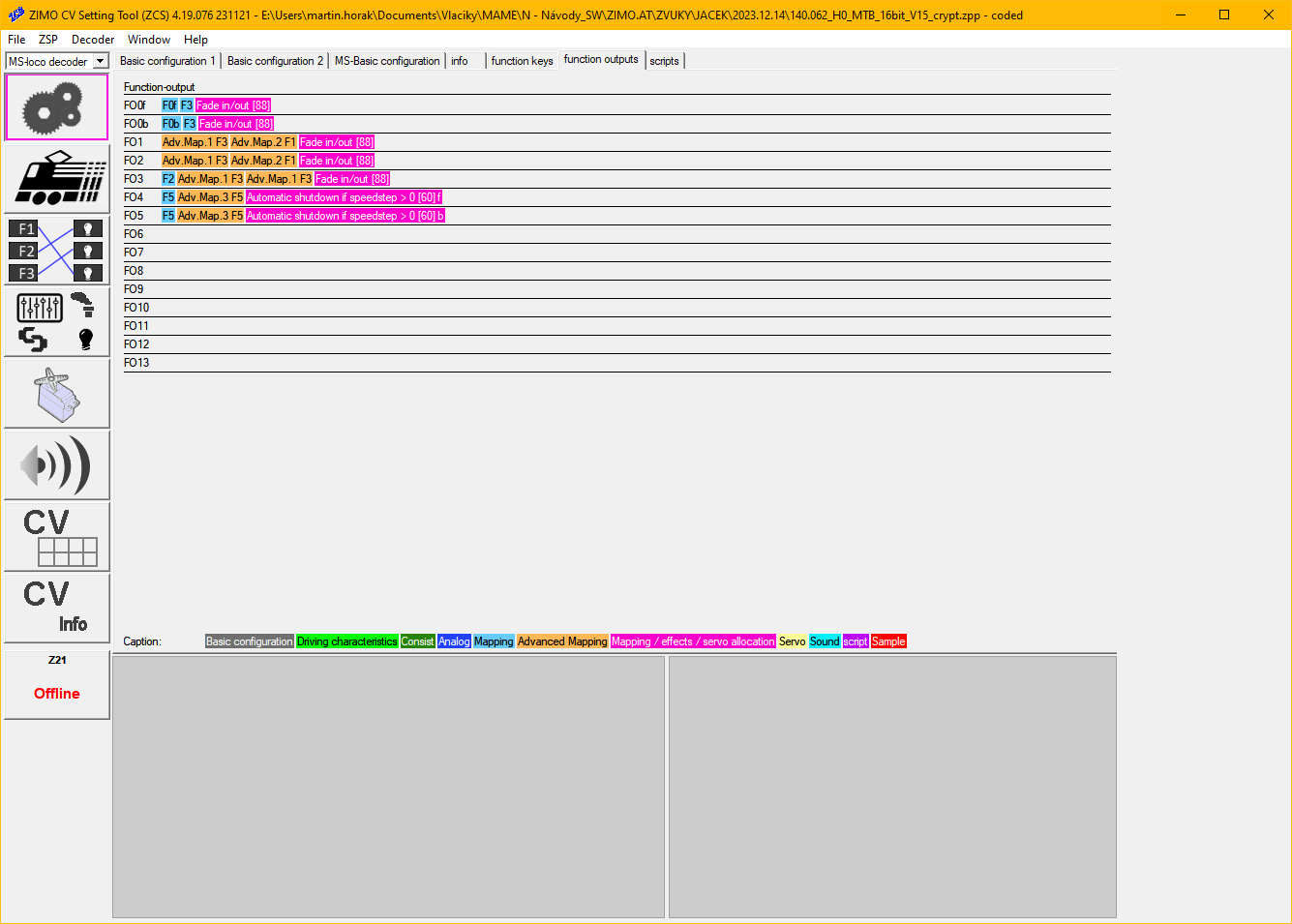
Task: Click the CV Info icon
Action: pyautogui.click(x=56, y=609)
